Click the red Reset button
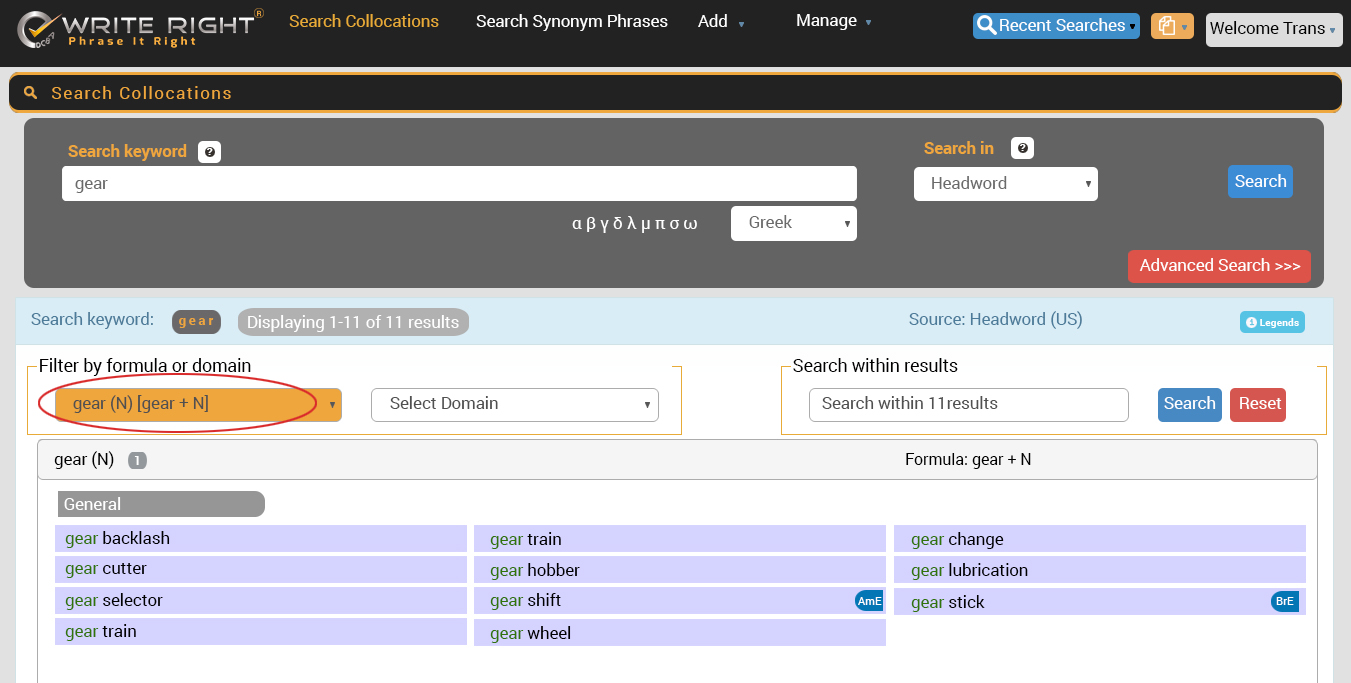Image resolution: width=1351 pixels, height=683 pixels. (1258, 404)
